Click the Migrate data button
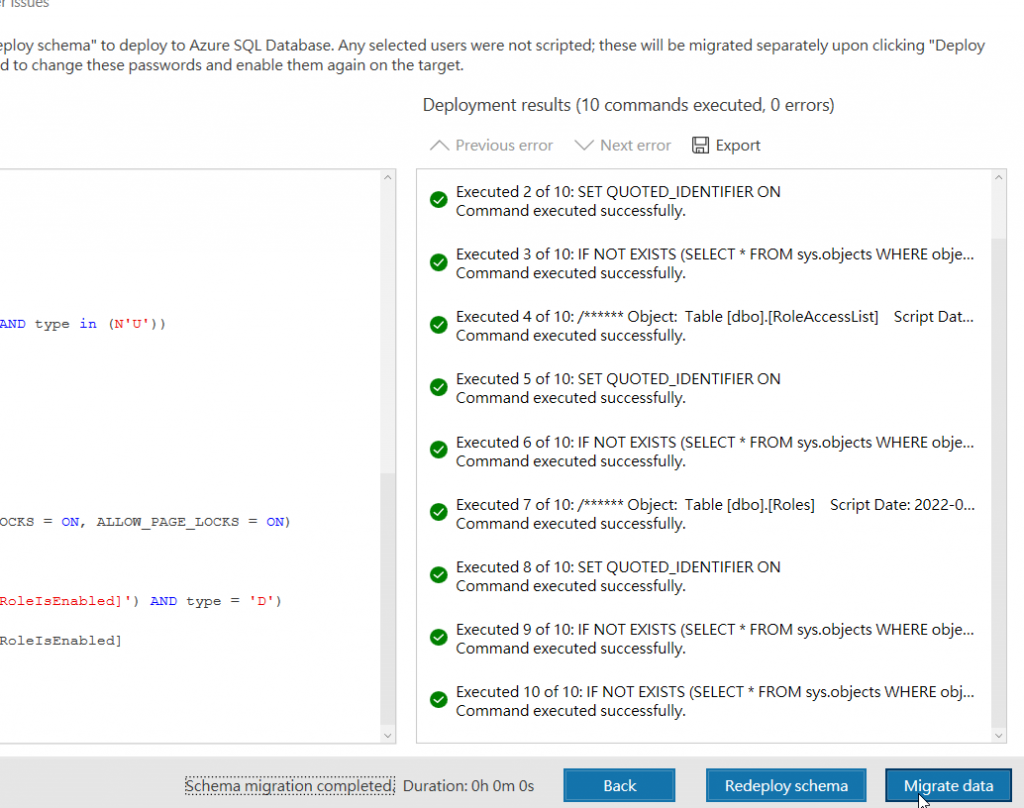The height and width of the screenshot is (808, 1024). (948, 785)
